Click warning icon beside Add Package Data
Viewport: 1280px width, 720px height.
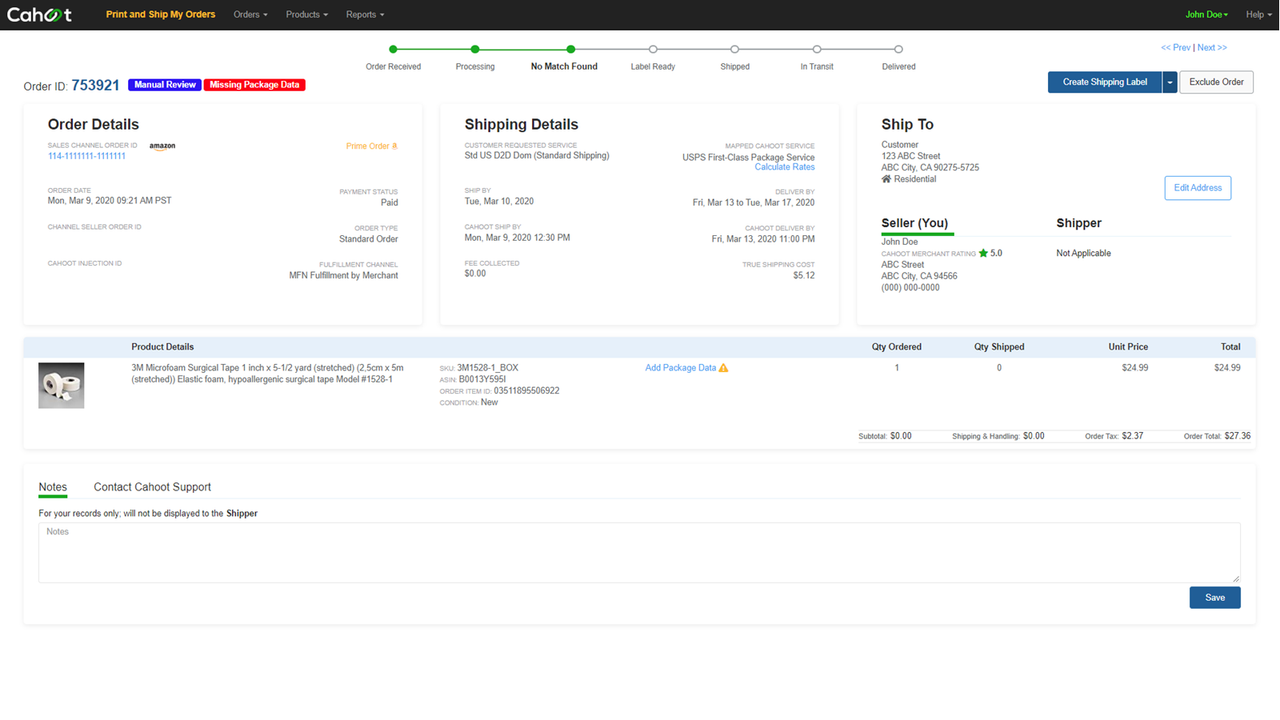click(x=721, y=368)
